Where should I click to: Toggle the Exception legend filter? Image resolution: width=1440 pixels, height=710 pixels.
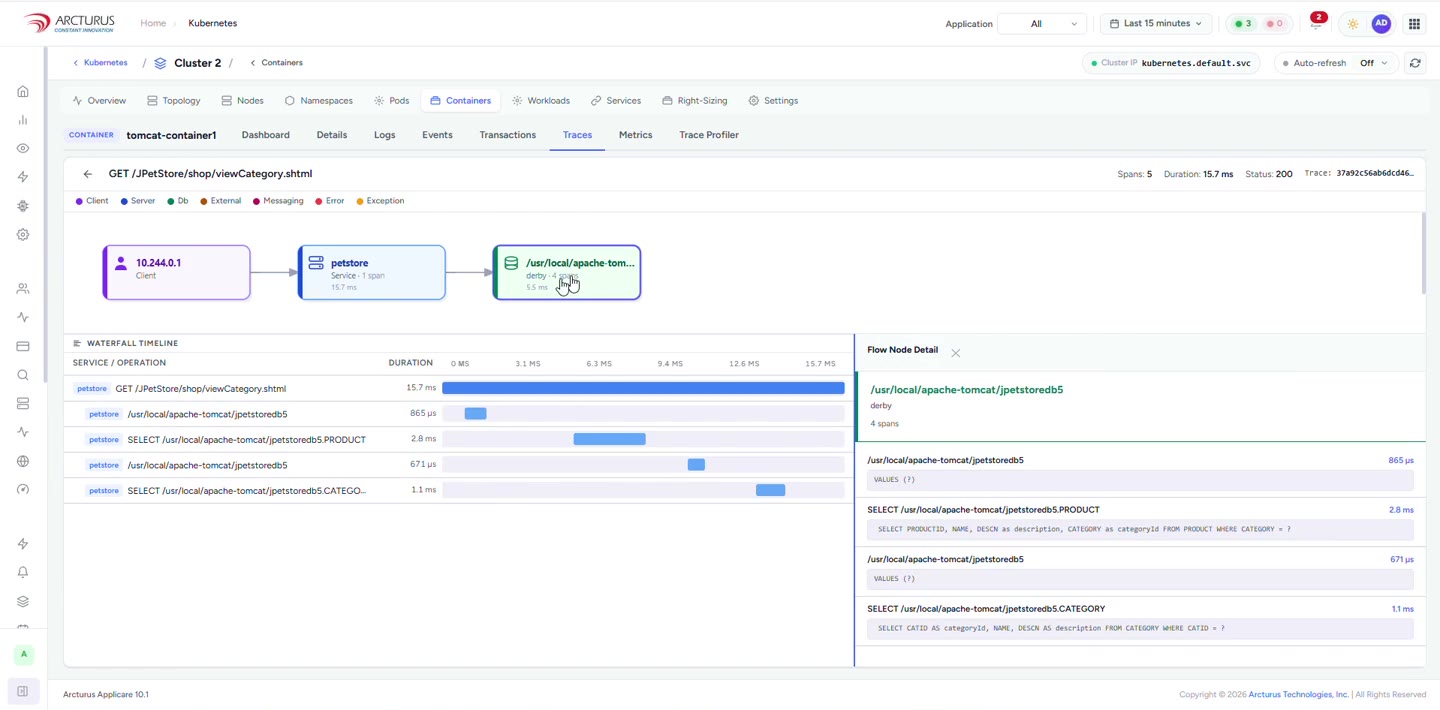point(380,201)
